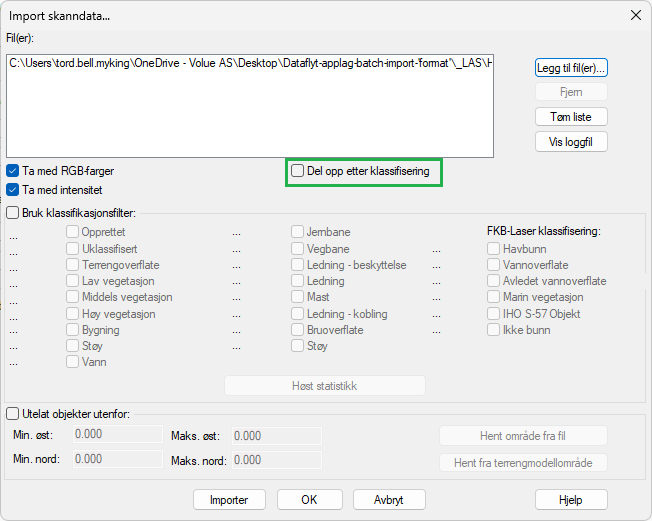Click Hent område fra fil button
Image resolution: width=652 pixels, height=521 pixels.
click(x=523, y=435)
